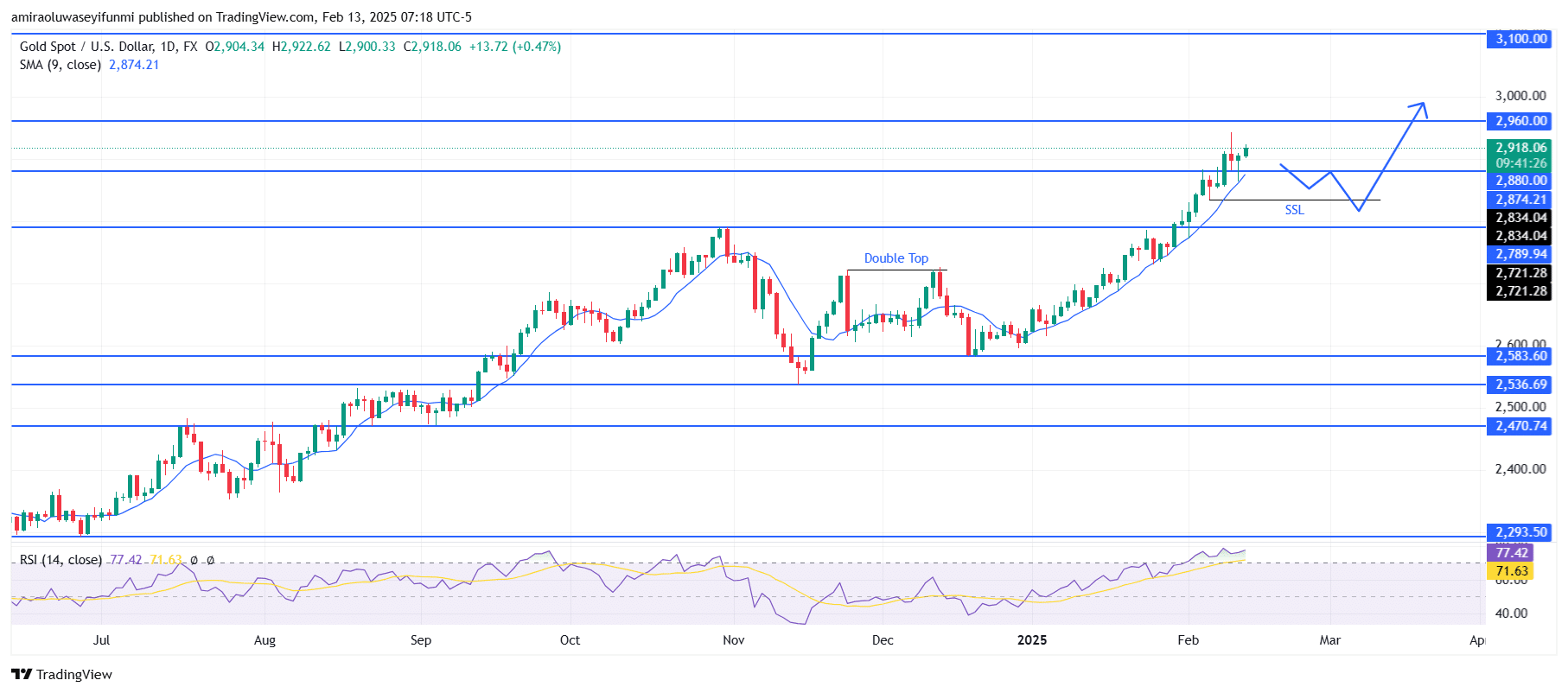The width and height of the screenshot is (1568, 693).
Task: Click the 2025 label on time axis
Action: point(1032,640)
